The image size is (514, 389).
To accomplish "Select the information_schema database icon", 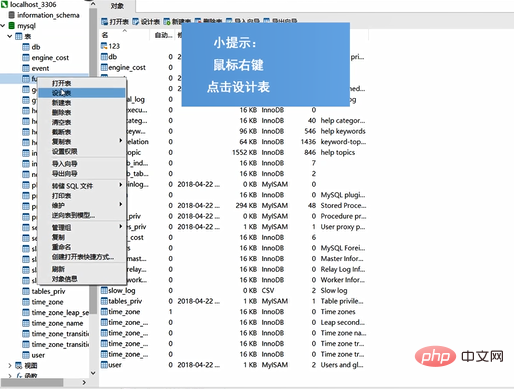I will coord(12,15).
